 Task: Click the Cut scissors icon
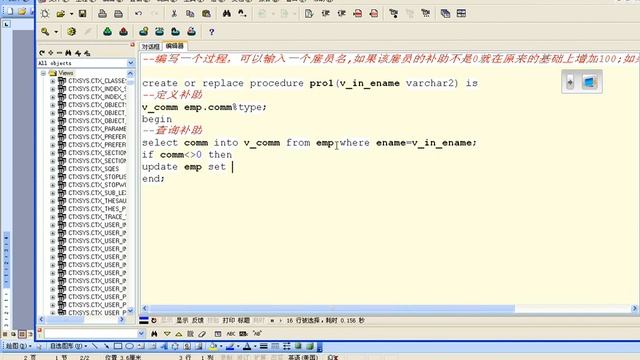click(x=174, y=14)
